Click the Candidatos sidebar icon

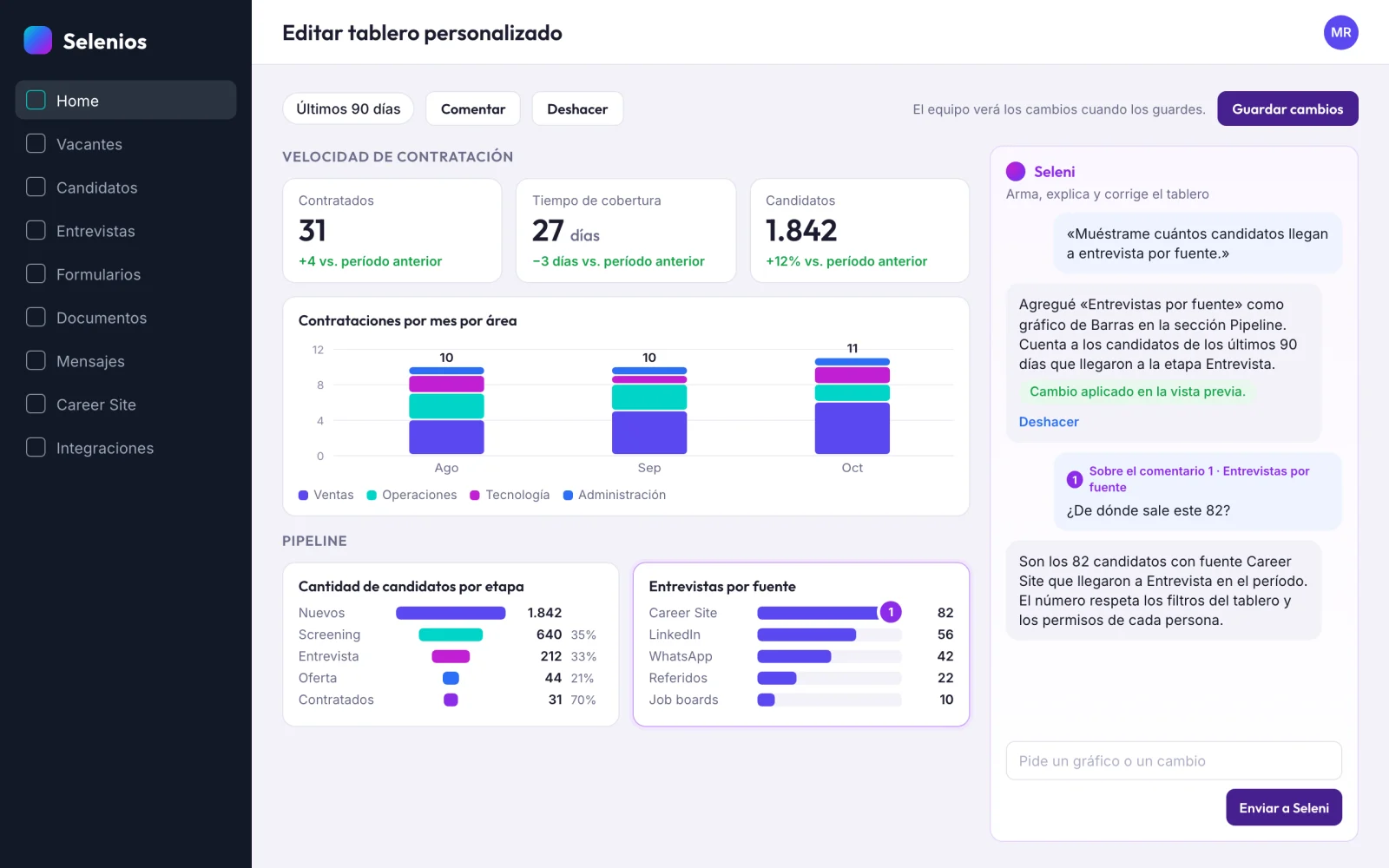click(36, 187)
